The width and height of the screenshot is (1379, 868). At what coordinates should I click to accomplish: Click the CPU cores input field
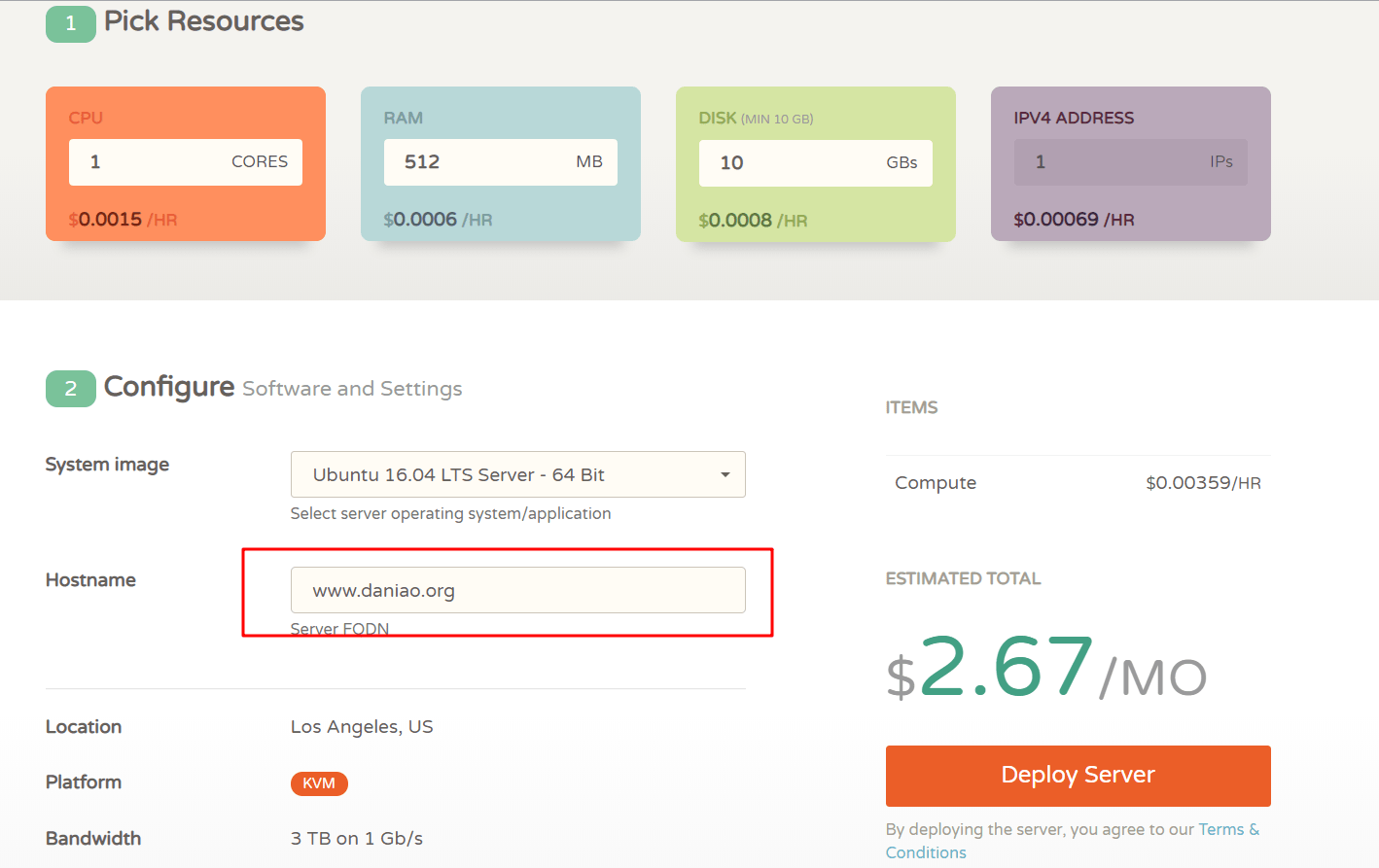tap(186, 162)
